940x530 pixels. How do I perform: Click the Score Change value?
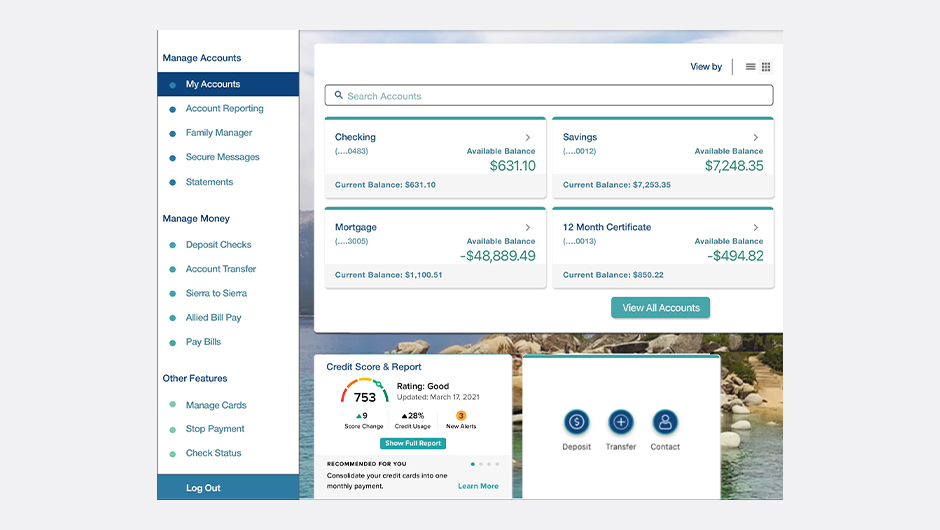tap(361, 415)
